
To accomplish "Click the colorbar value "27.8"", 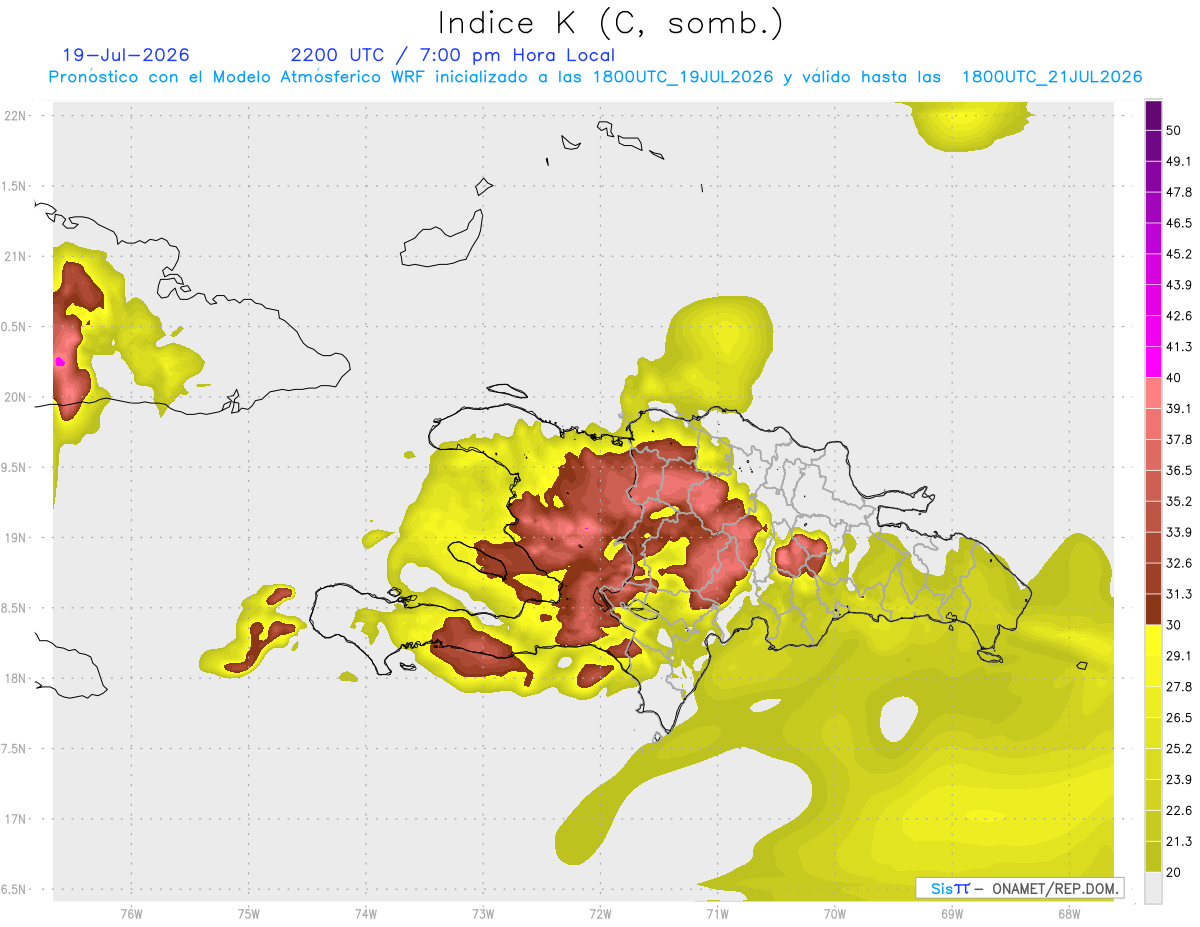I will click(x=1179, y=686).
